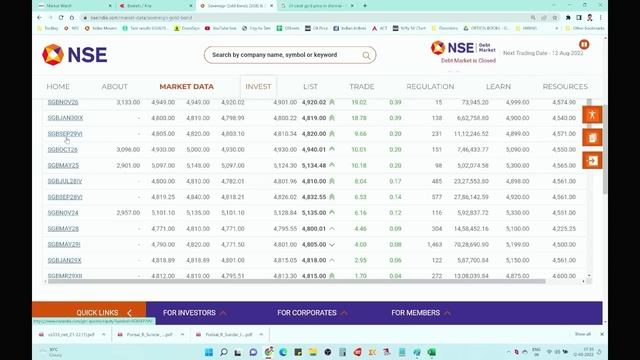Open the Chrome profile avatar
The image size is (640, 360).
[x=590, y=18]
